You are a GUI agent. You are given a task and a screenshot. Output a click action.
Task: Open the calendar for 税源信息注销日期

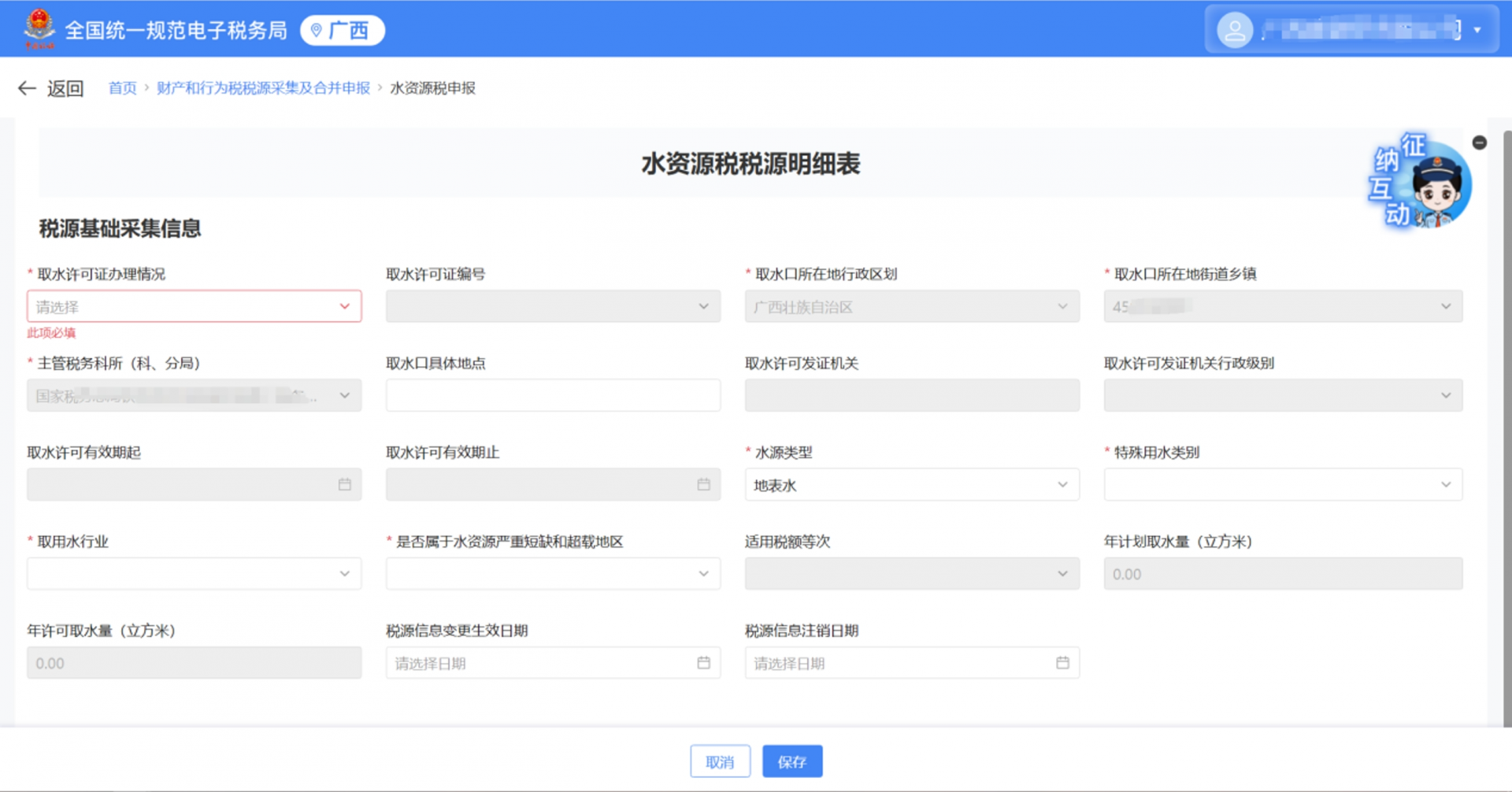[x=1063, y=663]
